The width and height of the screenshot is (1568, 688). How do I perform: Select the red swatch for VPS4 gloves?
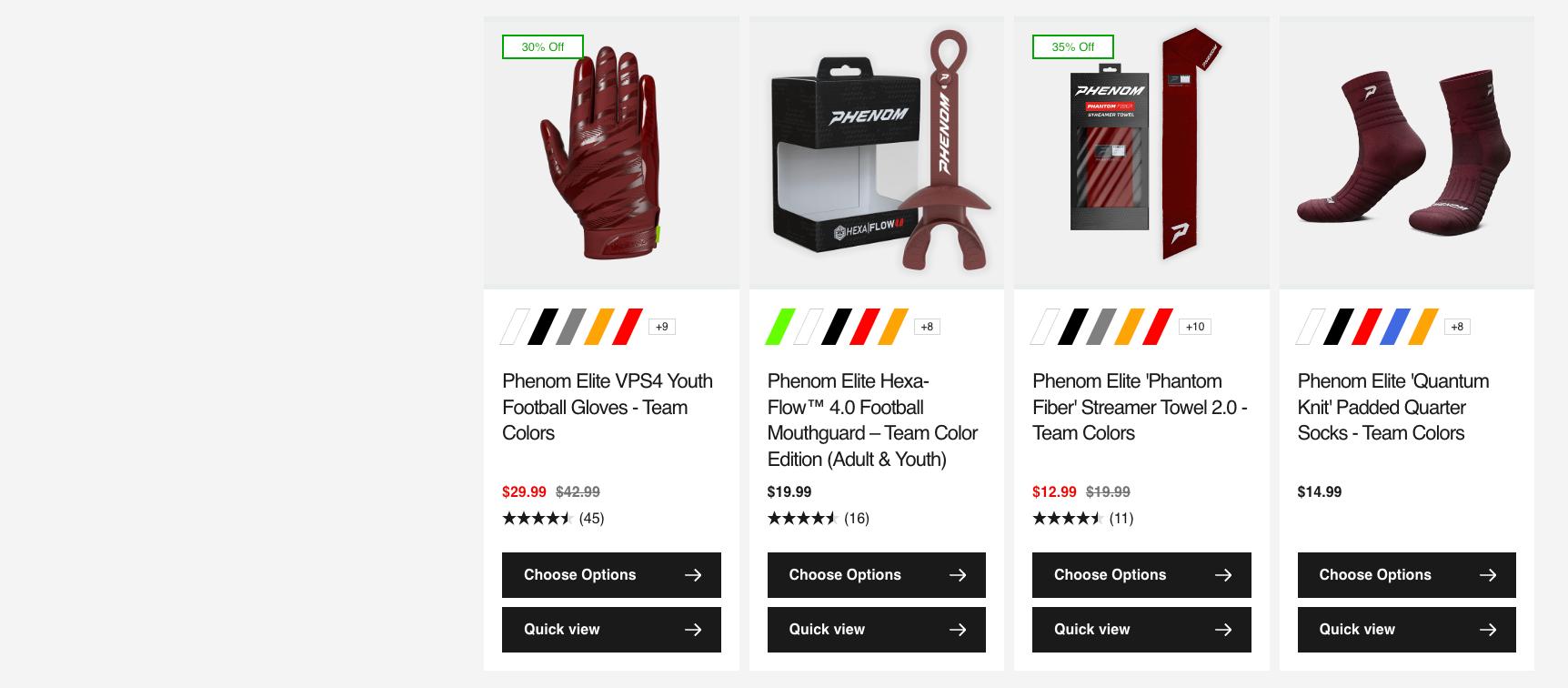tap(628, 327)
